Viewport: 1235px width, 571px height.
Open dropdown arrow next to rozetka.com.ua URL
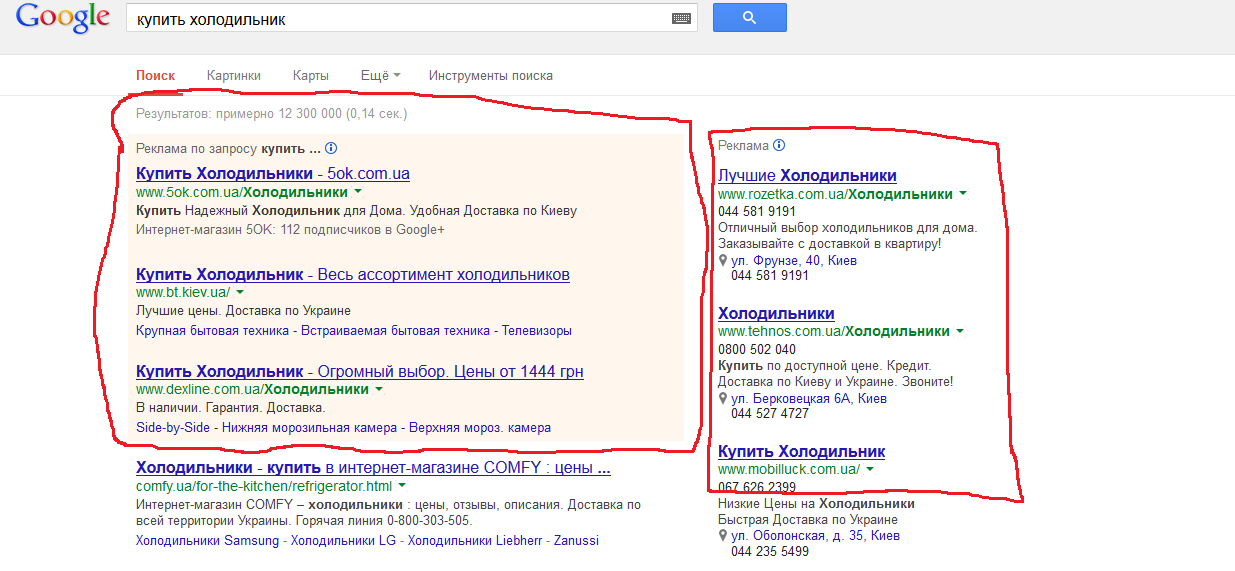[x=962, y=194]
